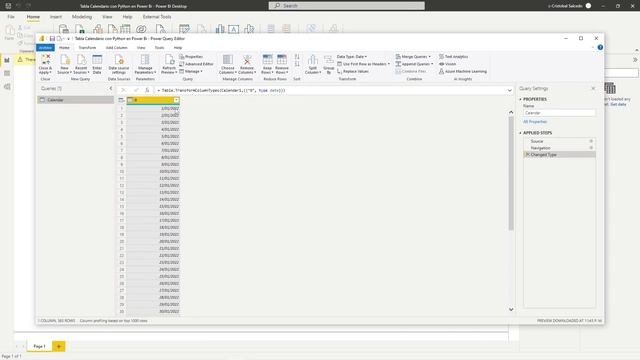Open Data source settings

click(119, 64)
